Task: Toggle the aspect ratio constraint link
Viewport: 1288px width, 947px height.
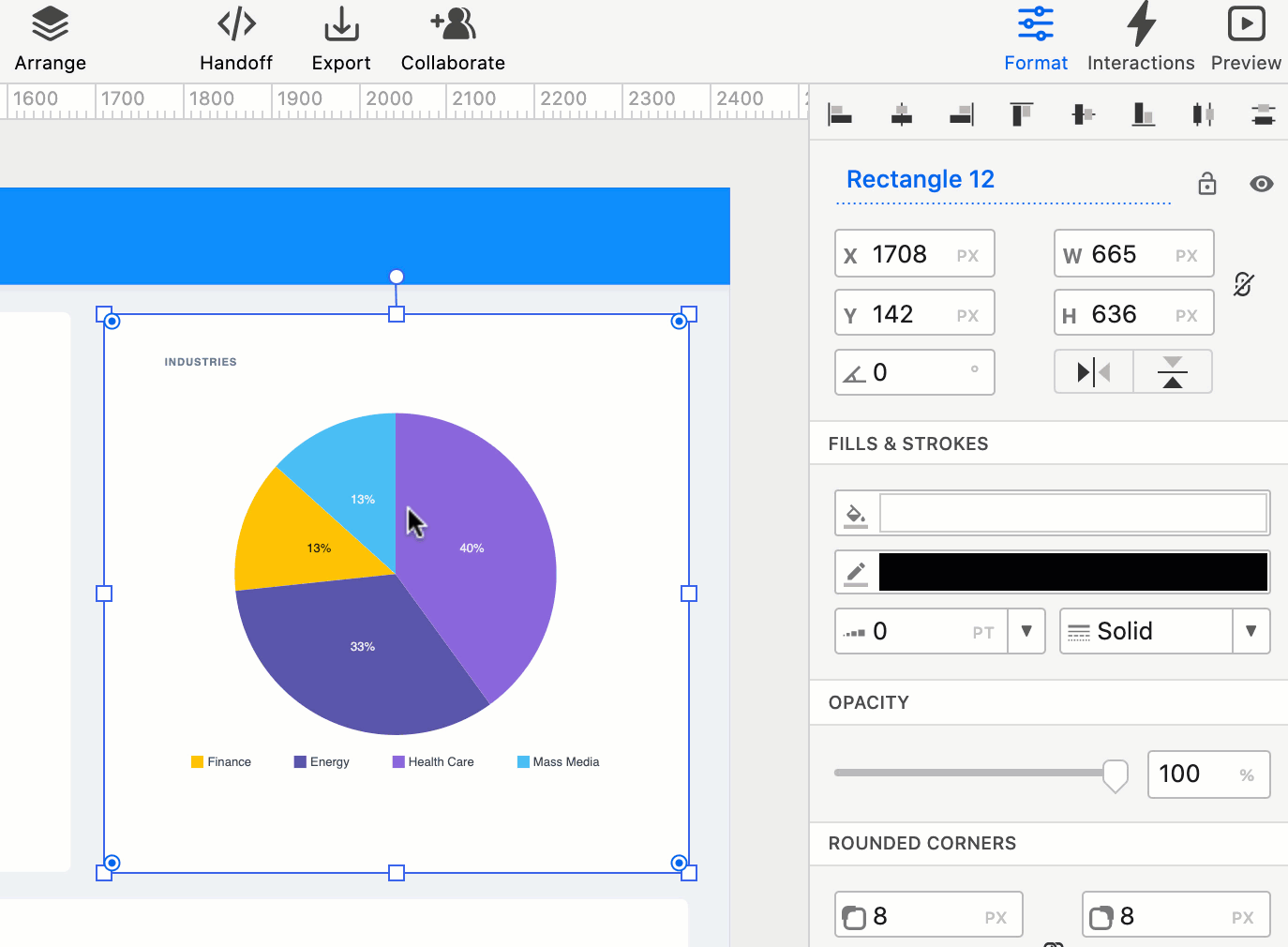Action: (x=1243, y=284)
